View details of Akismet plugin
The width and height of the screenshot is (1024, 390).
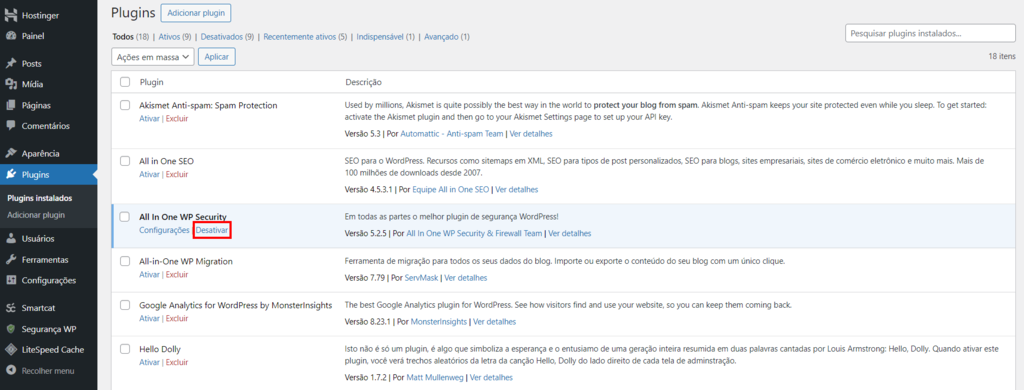(x=531, y=133)
